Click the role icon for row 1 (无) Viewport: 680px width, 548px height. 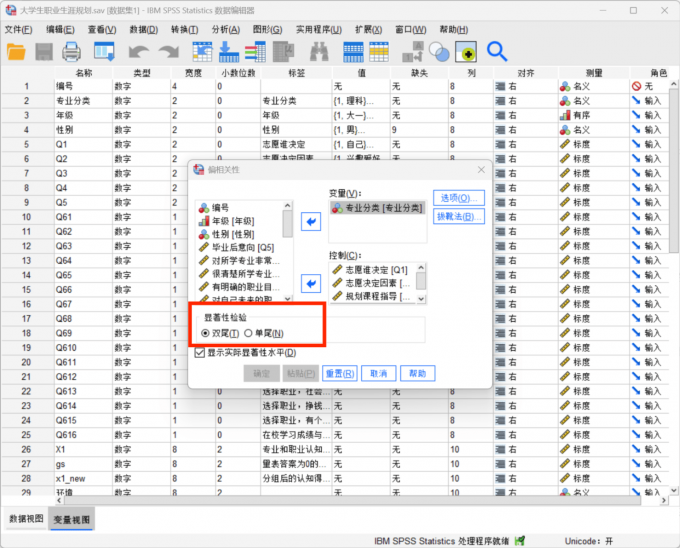coord(636,86)
